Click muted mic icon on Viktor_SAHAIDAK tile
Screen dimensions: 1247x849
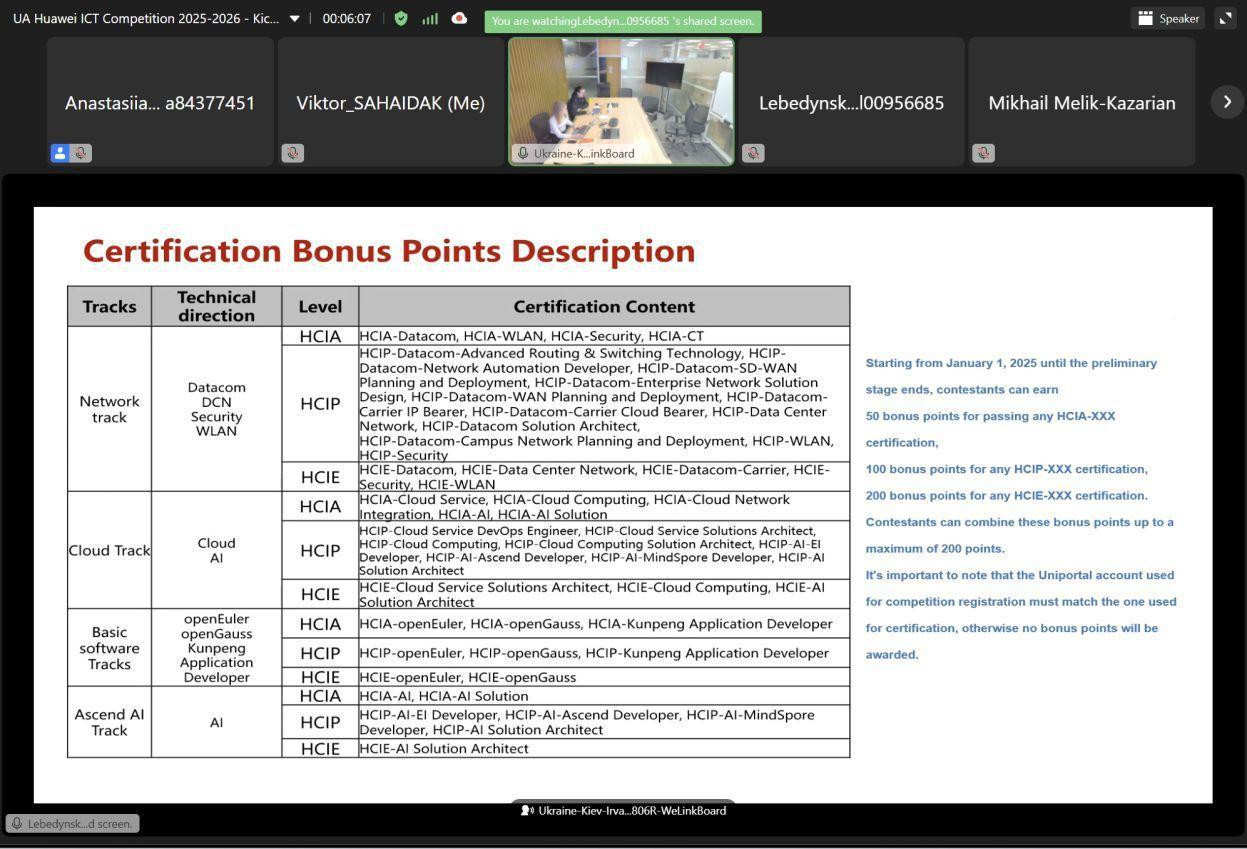click(x=292, y=153)
